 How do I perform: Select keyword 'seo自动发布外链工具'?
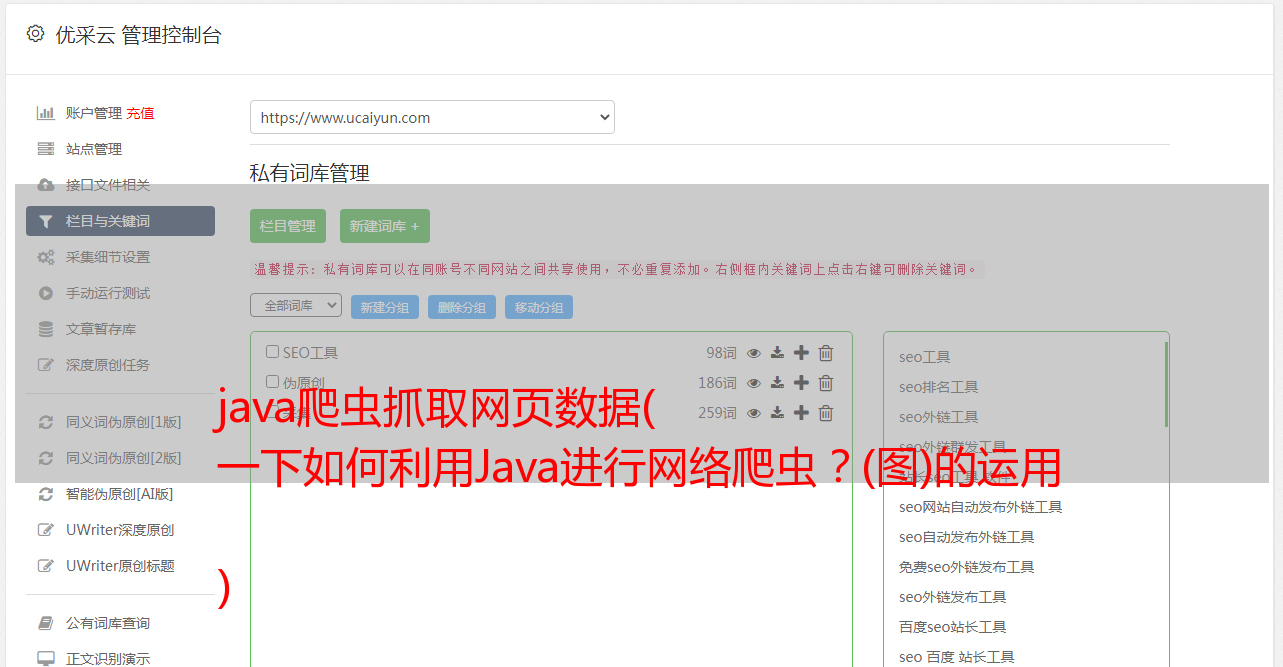[x=967, y=537]
